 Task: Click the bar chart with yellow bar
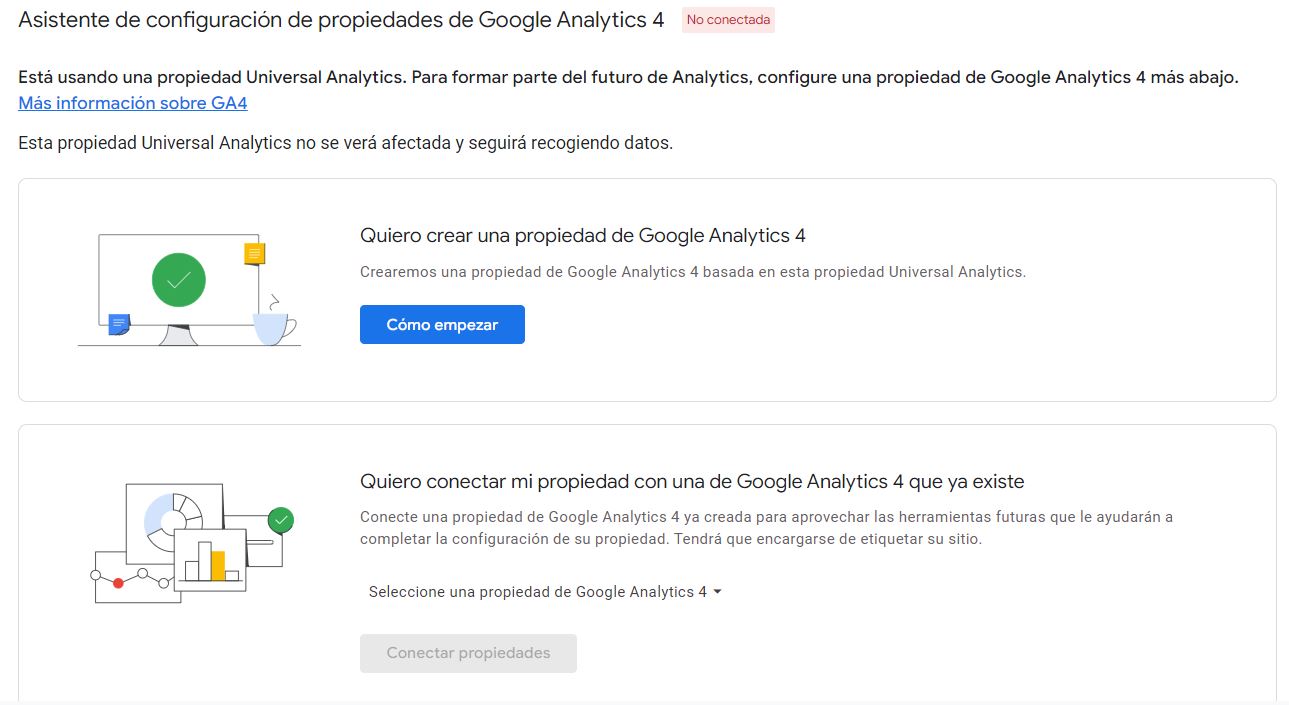pos(210,560)
